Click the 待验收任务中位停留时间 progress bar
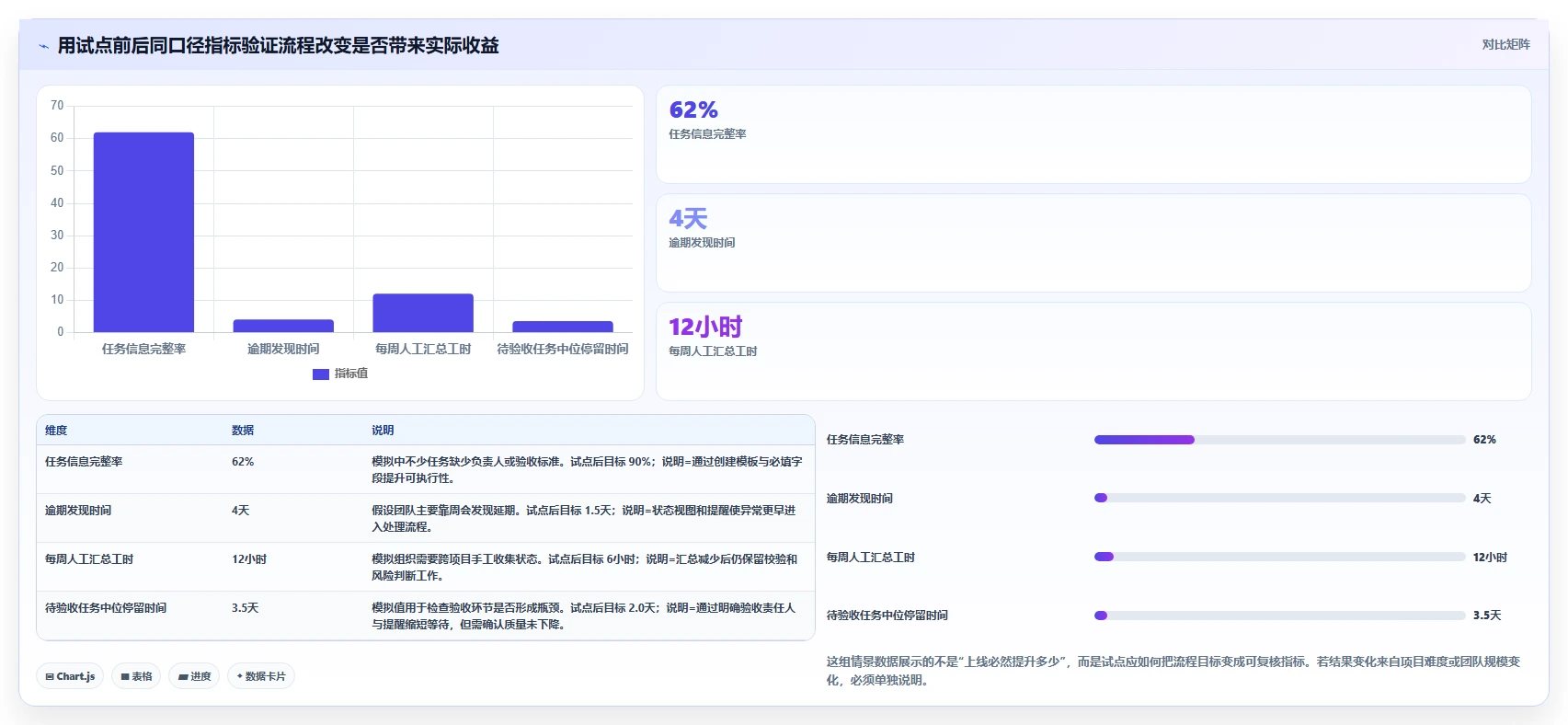1568x725 pixels. 1279,616
